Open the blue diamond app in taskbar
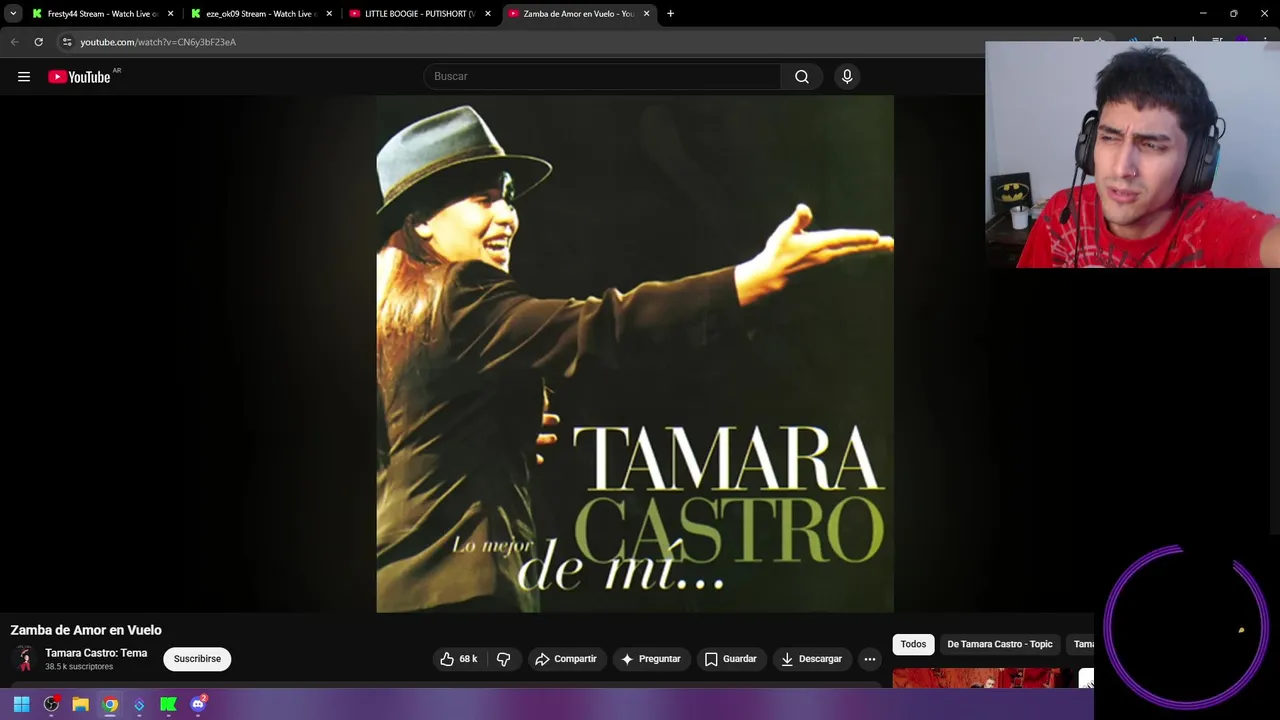 (x=139, y=705)
